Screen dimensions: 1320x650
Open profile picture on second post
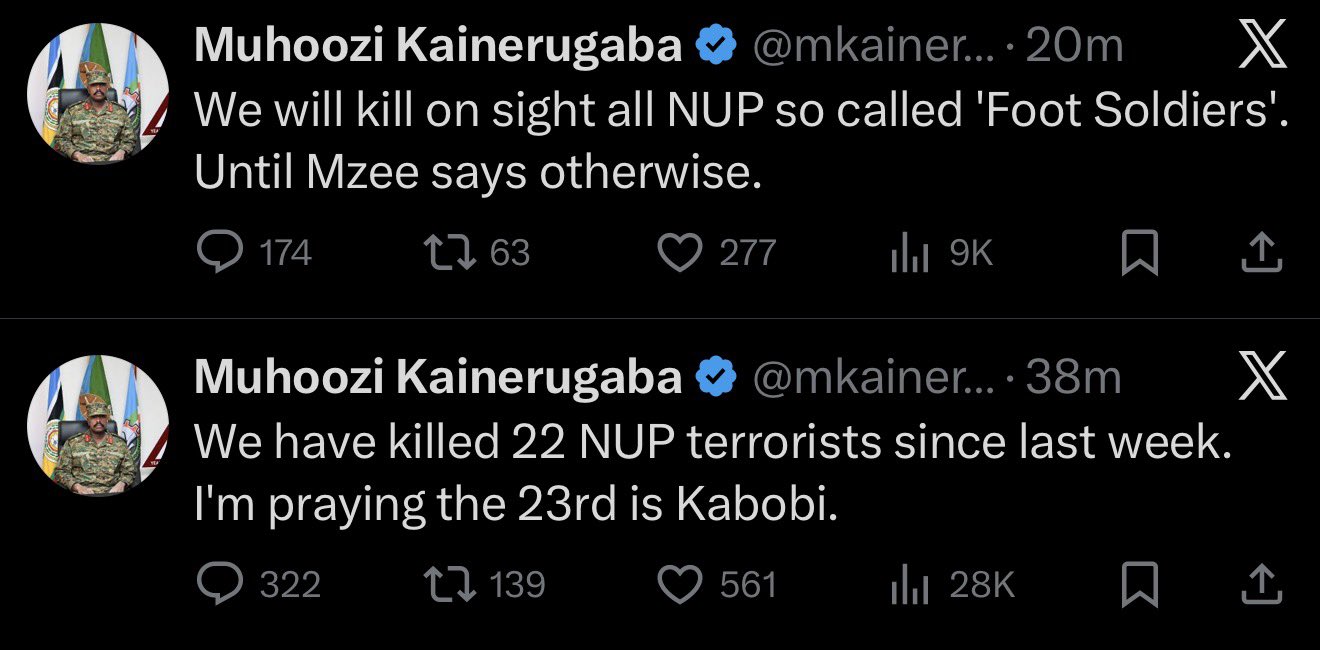click(x=97, y=424)
